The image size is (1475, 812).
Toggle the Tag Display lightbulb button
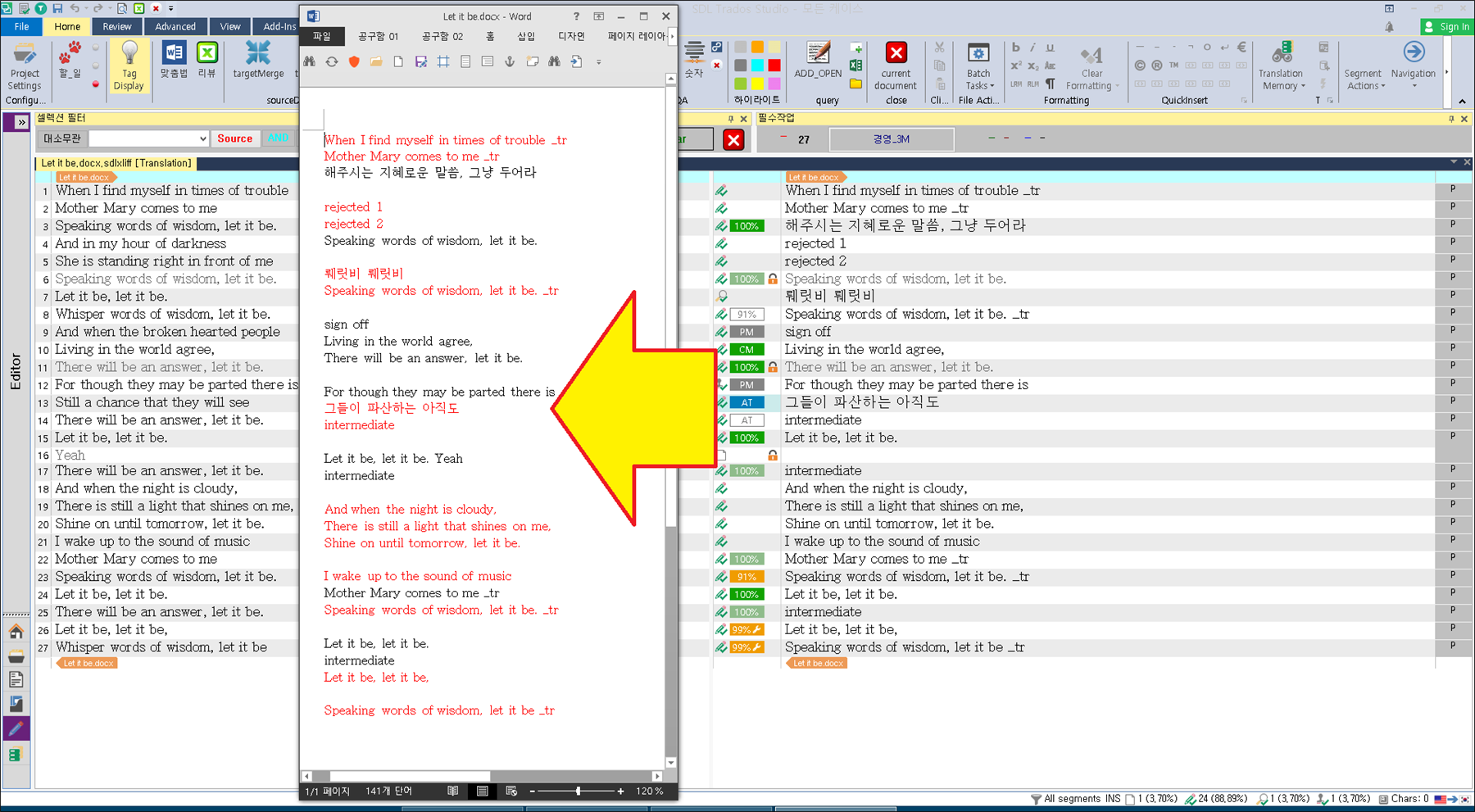(x=129, y=66)
